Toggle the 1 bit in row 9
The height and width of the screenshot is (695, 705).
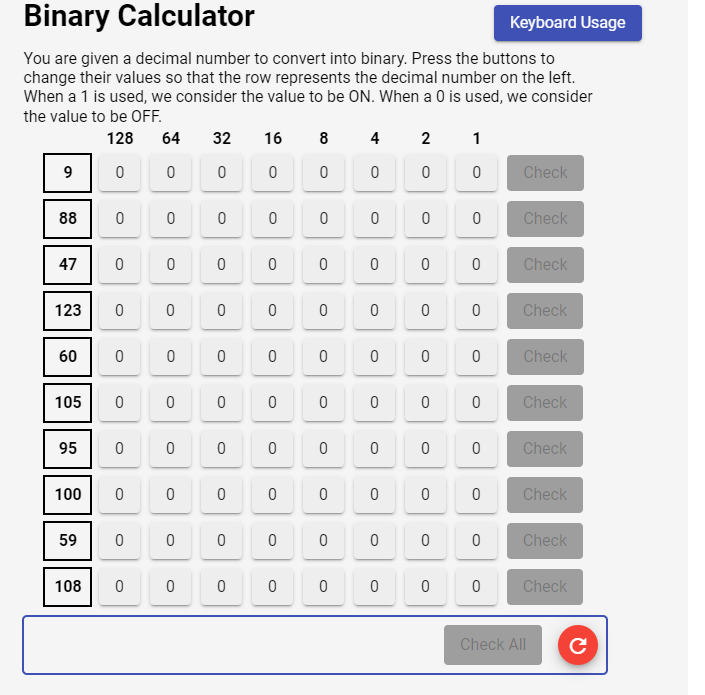(476, 173)
